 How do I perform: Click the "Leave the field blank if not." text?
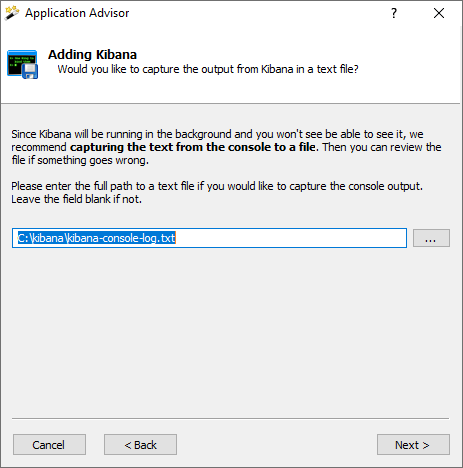[77, 199]
